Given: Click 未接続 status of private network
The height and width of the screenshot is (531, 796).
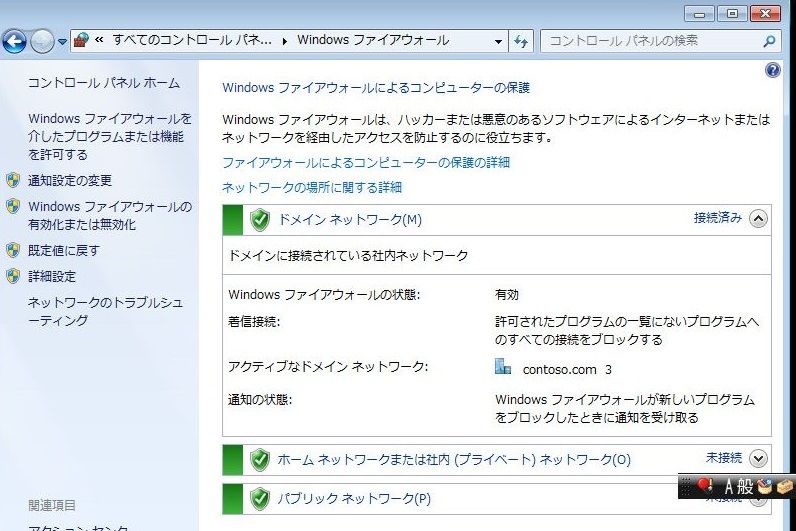Looking at the screenshot, I should tap(724, 458).
